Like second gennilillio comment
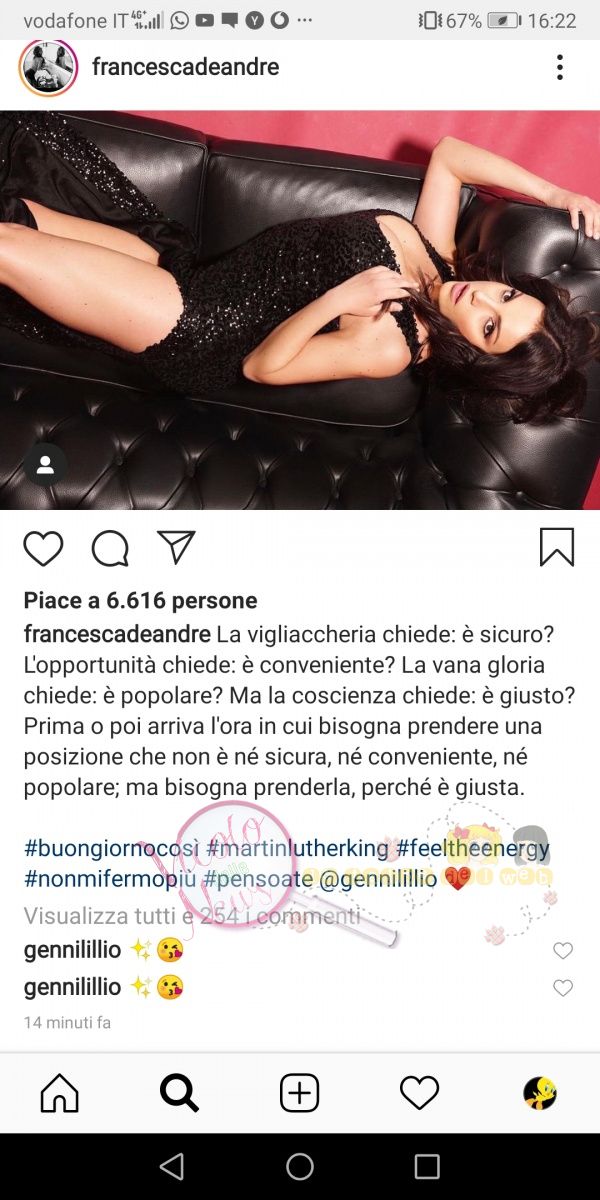600x1200 pixels. click(563, 988)
